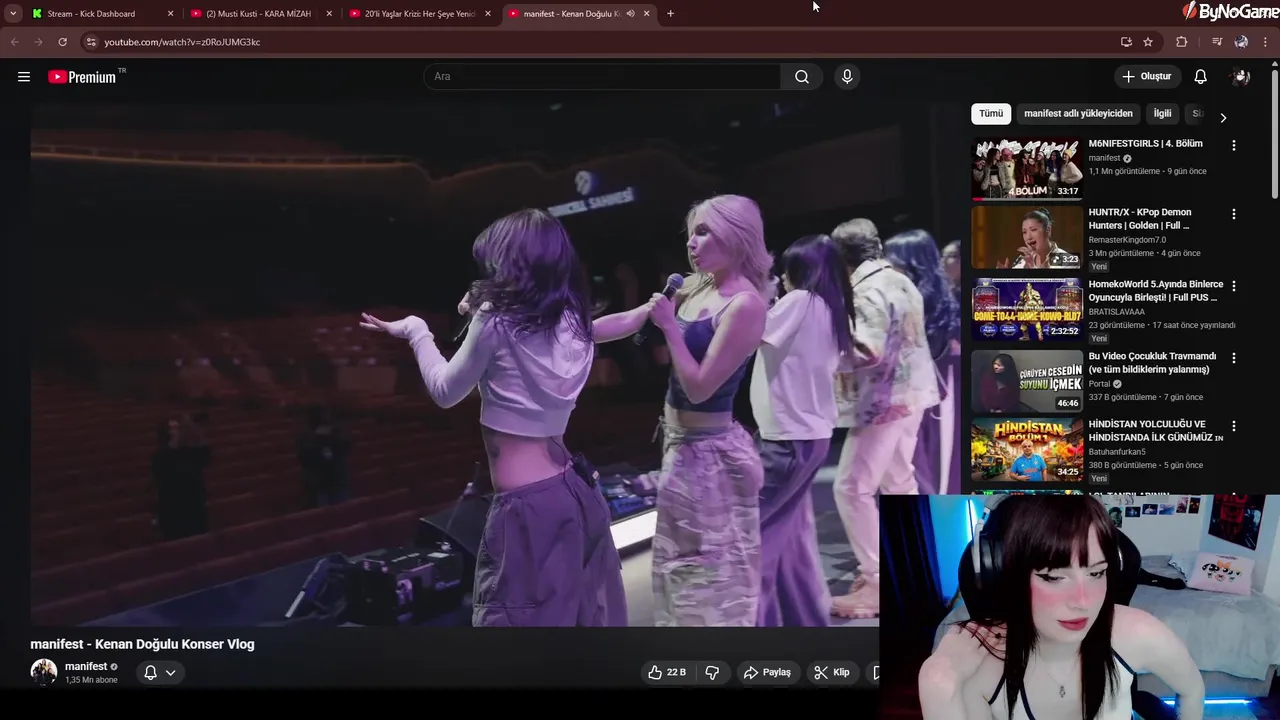Open options for Bu Video Çocukluk video
The height and width of the screenshot is (720, 1280).
click(1233, 358)
